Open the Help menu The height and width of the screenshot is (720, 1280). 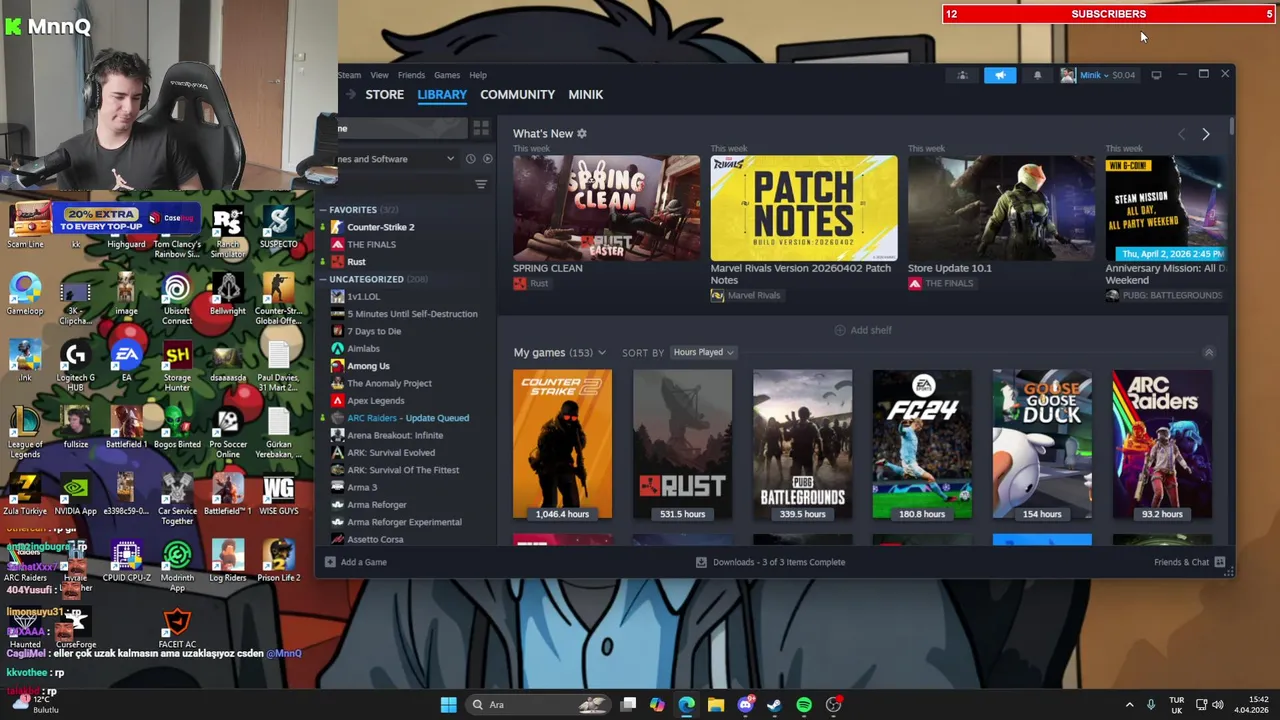pyautogui.click(x=478, y=75)
